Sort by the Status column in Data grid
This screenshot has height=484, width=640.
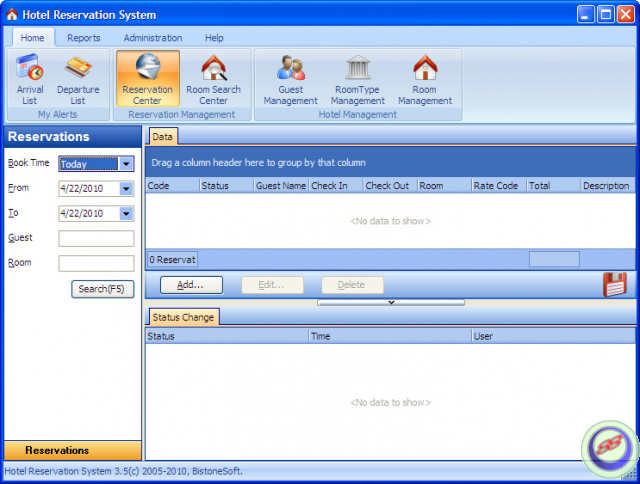[x=227, y=186]
